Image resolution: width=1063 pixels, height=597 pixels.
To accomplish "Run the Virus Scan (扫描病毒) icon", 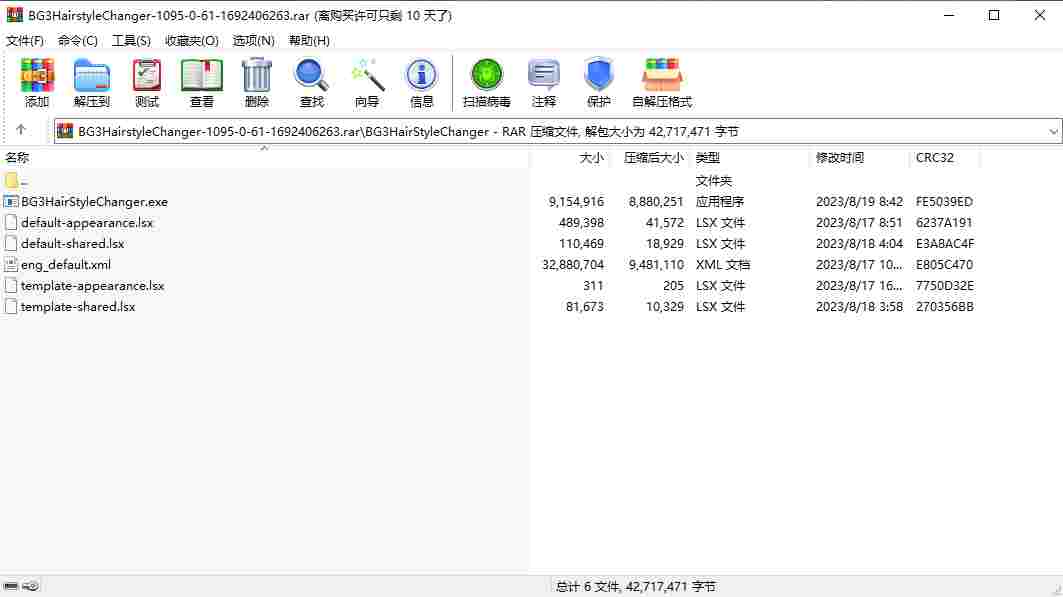I will pos(486,82).
